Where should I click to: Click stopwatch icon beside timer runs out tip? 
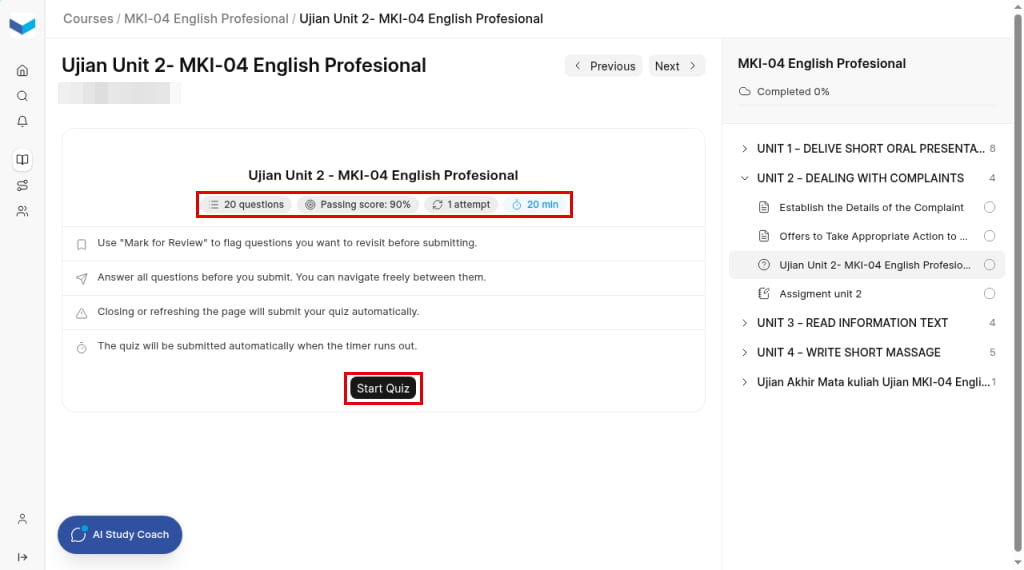[x=82, y=348]
